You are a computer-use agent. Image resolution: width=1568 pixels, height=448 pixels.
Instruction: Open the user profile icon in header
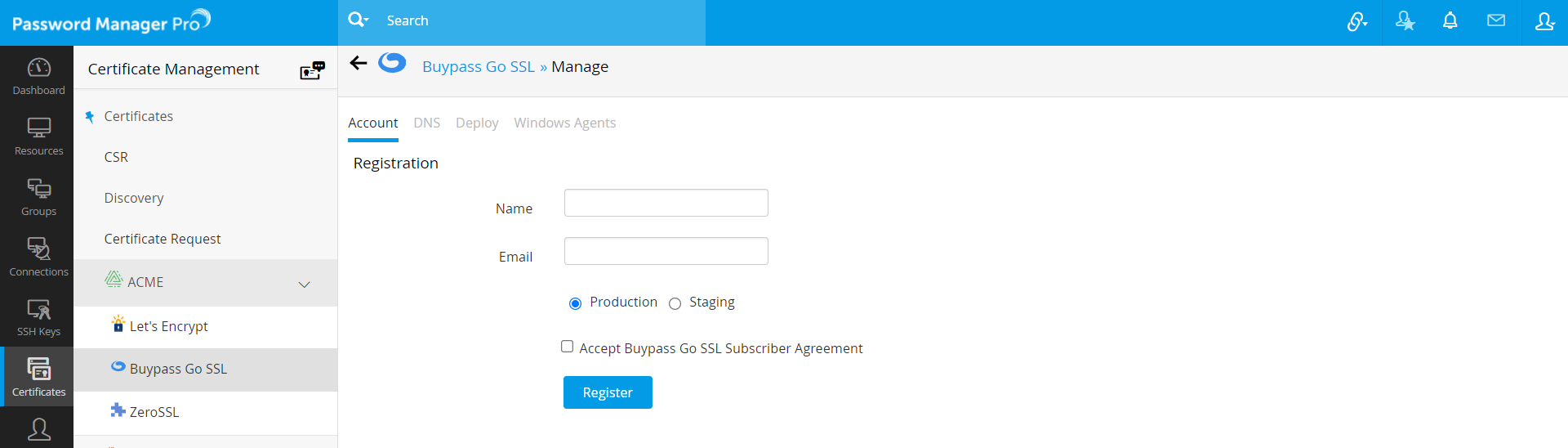tap(1544, 21)
